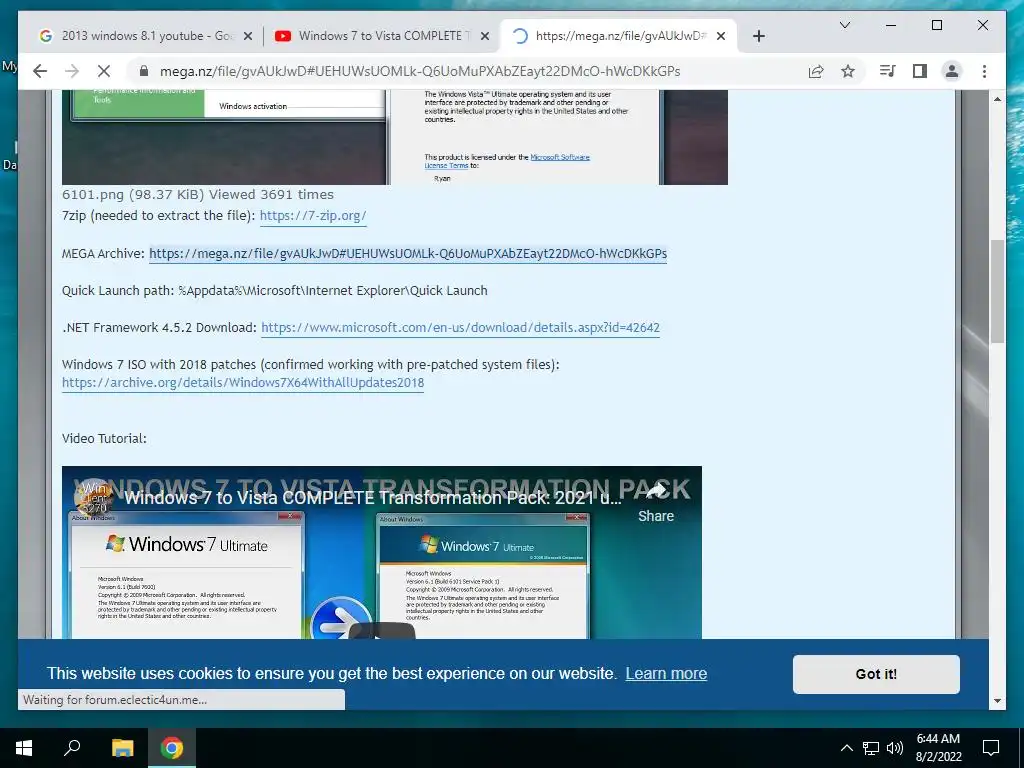Viewport: 1024px width, 768px height.
Task: Close the mega.nz tab
Action: (721, 37)
